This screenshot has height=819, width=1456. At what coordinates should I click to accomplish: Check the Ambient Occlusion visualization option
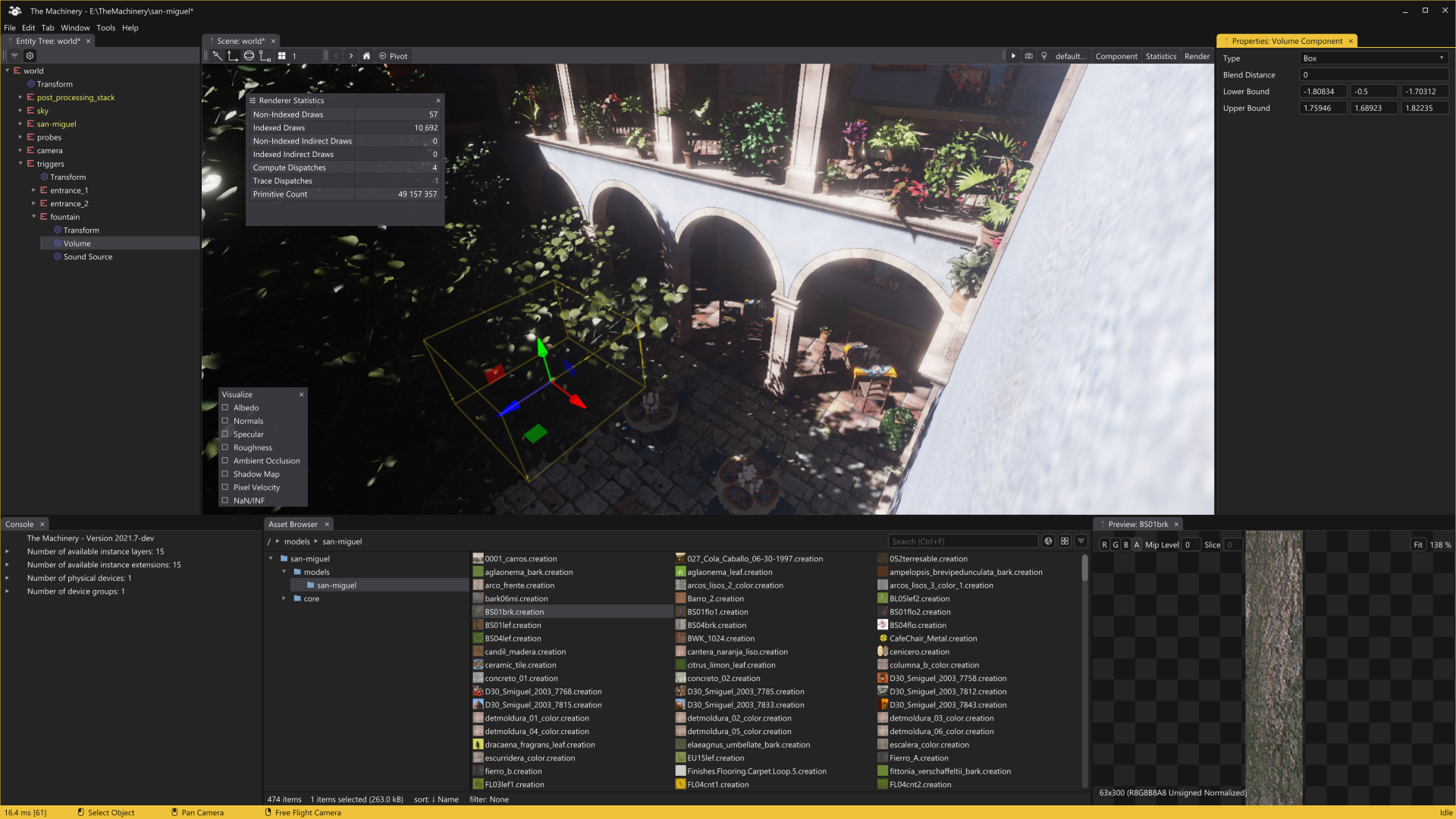(x=225, y=461)
